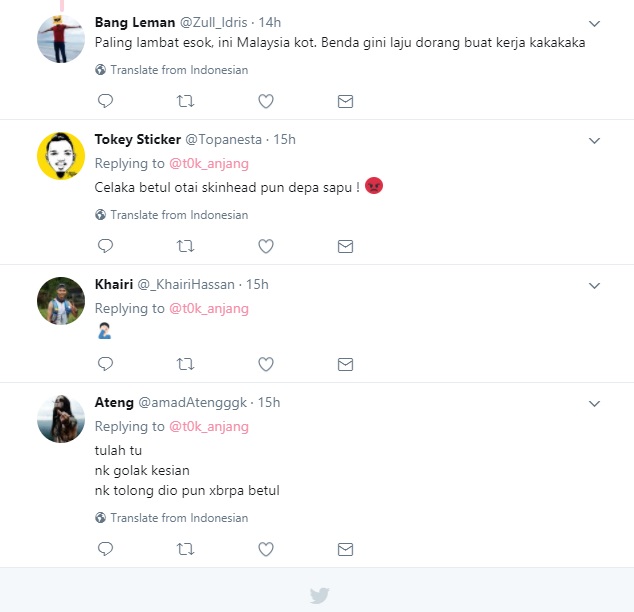634x612 pixels.
Task: Open Khairi's profile picture
Action: (61, 301)
